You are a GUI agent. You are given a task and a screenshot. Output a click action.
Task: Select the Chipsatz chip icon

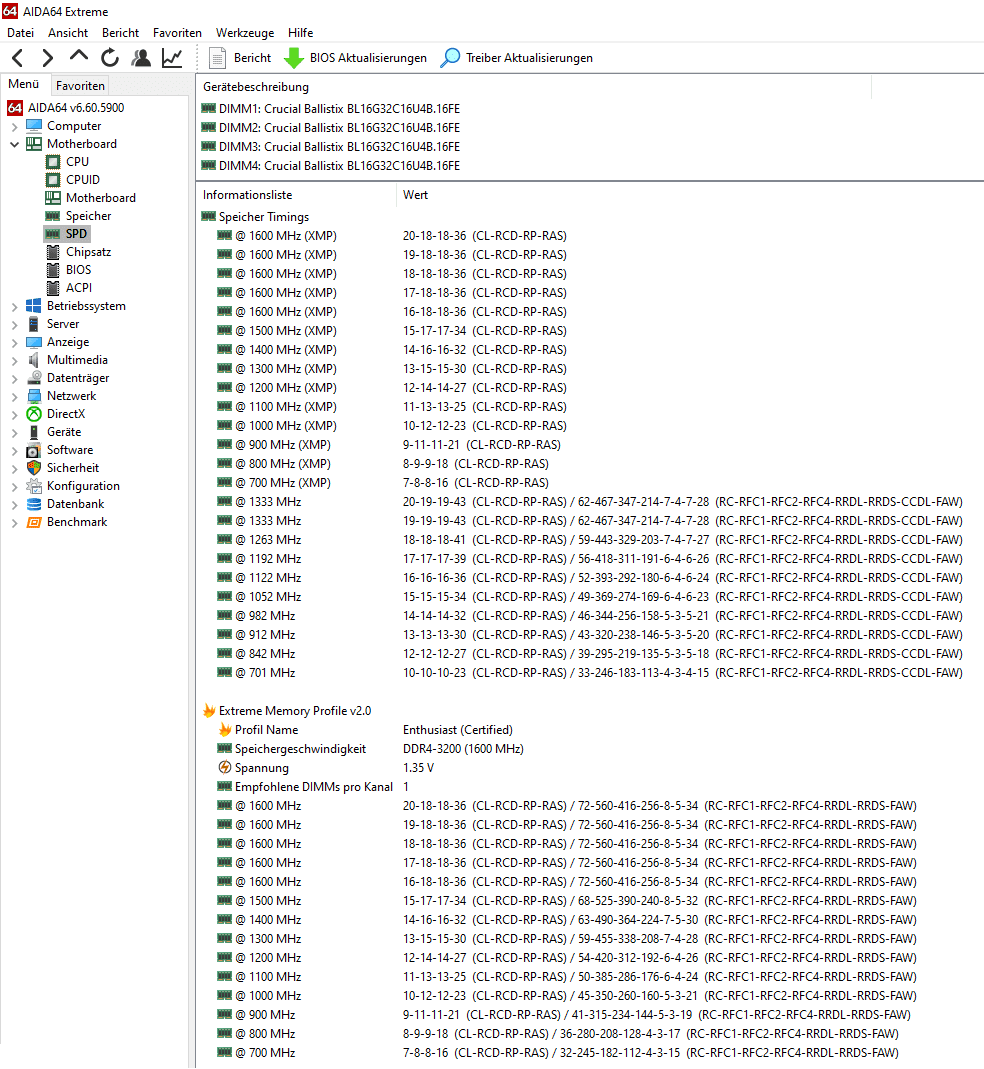(x=53, y=252)
